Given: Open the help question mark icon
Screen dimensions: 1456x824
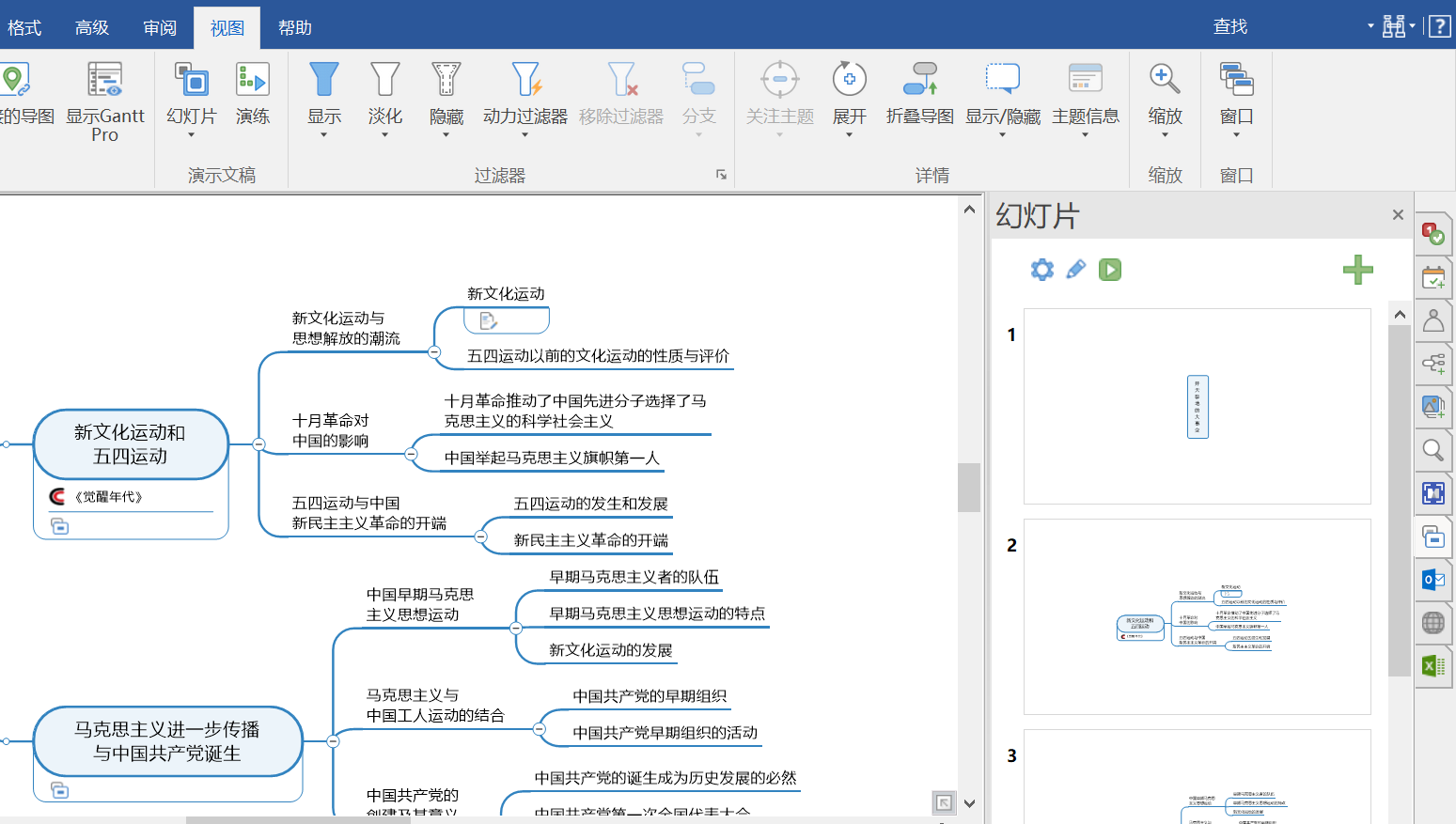Looking at the screenshot, I should (x=1440, y=26).
